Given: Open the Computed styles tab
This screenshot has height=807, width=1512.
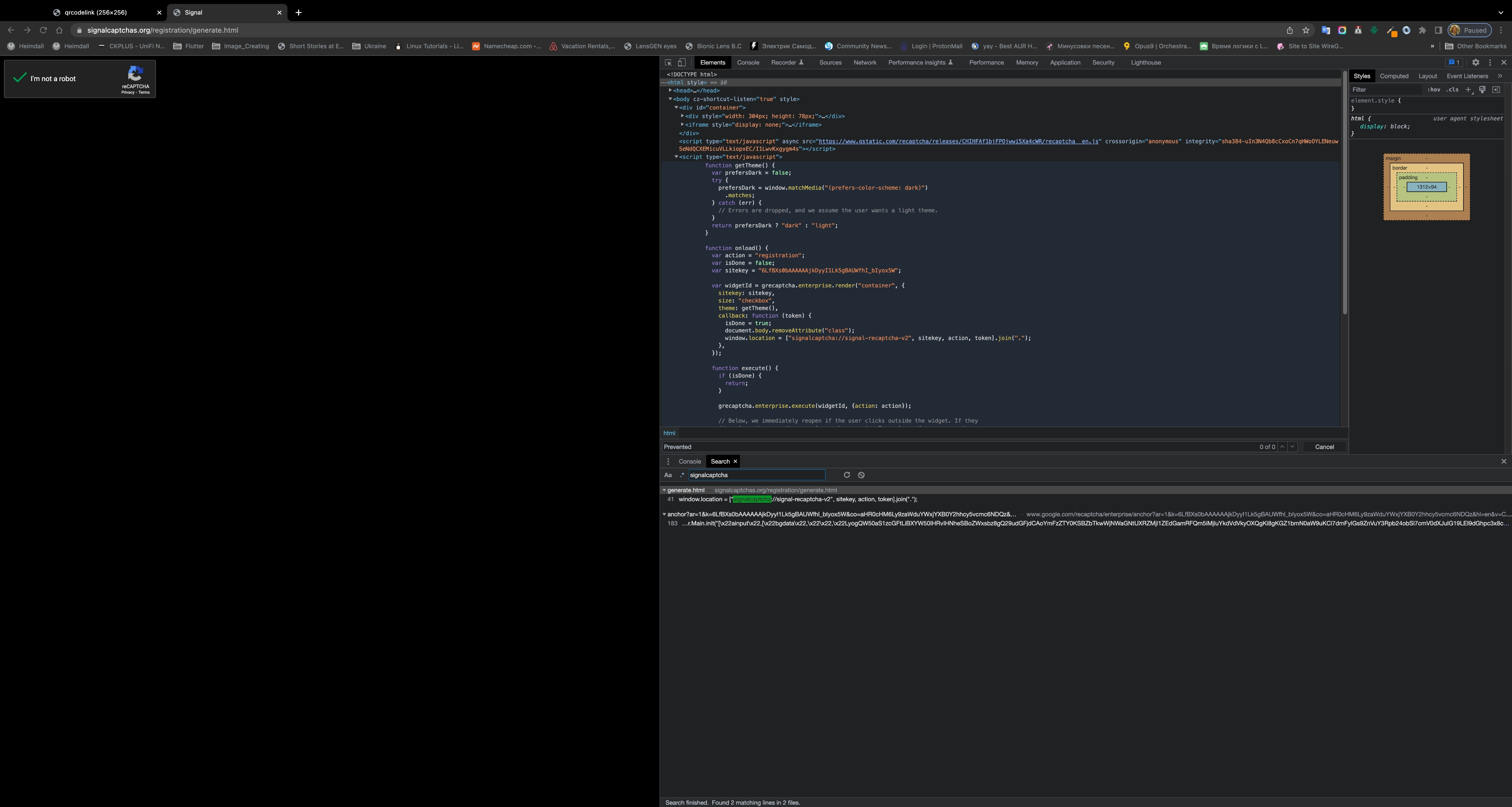Looking at the screenshot, I should click(1394, 76).
